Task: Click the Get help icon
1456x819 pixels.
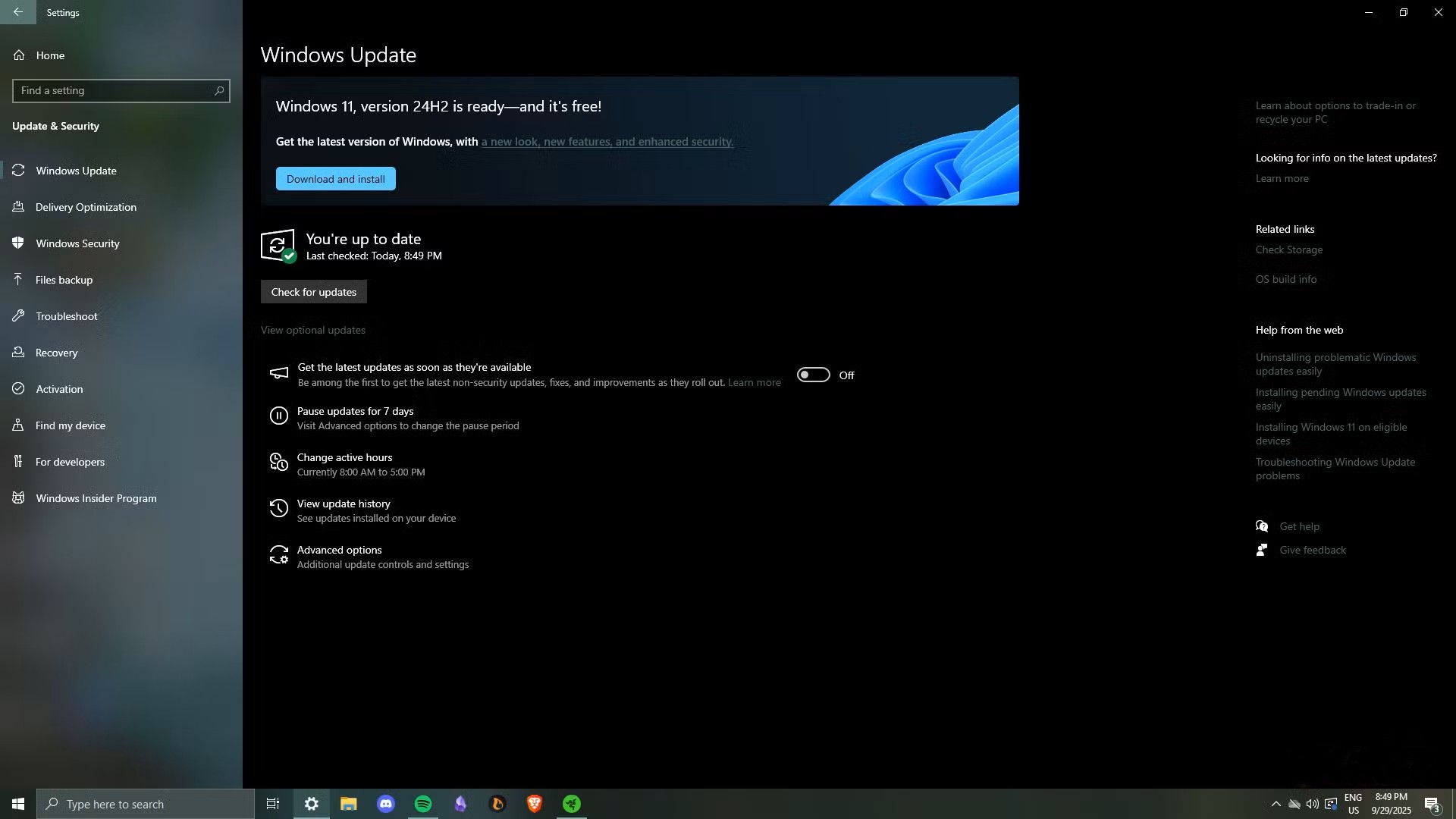Action: point(1263,526)
